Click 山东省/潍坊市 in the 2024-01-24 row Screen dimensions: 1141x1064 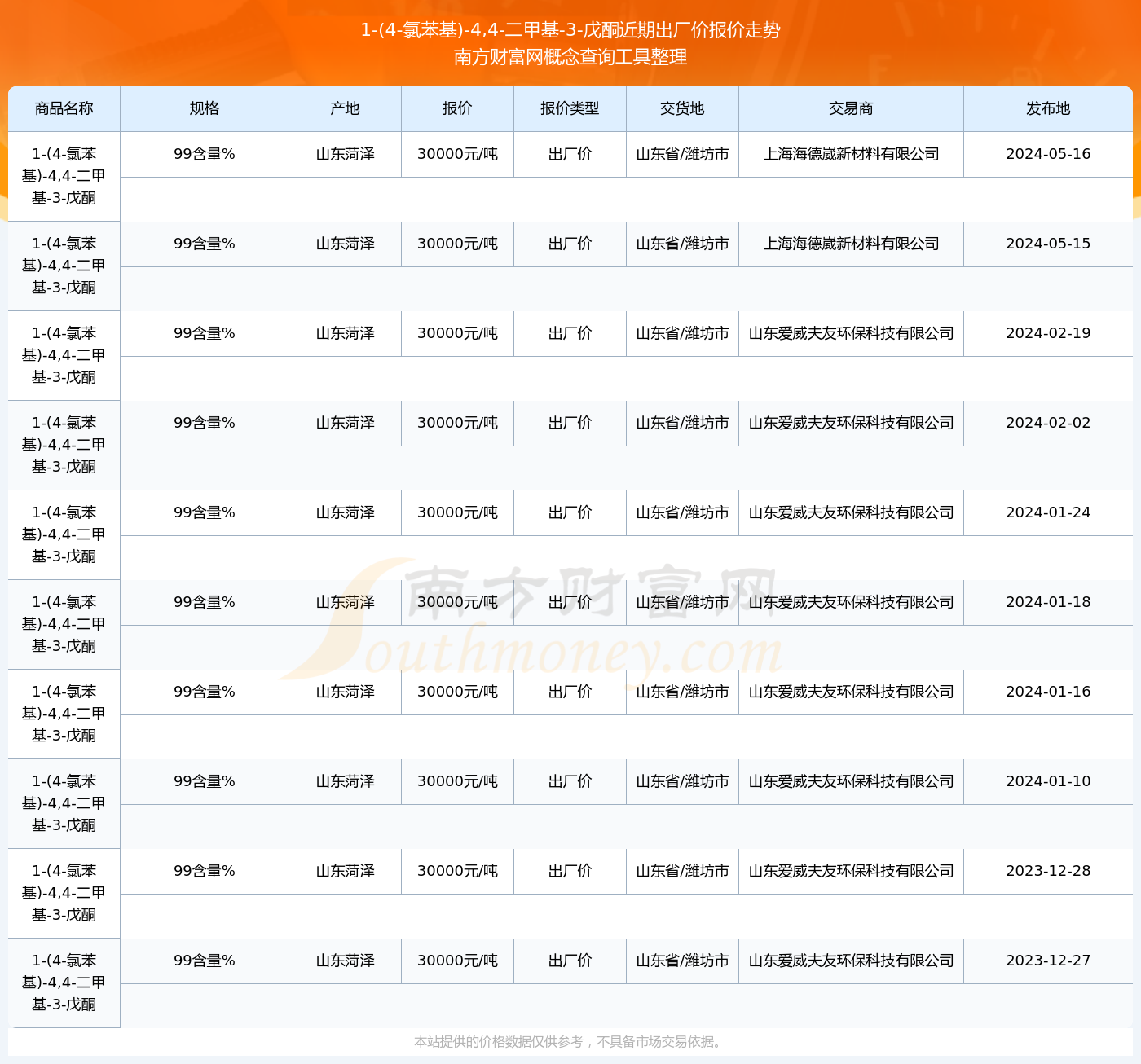682,512
